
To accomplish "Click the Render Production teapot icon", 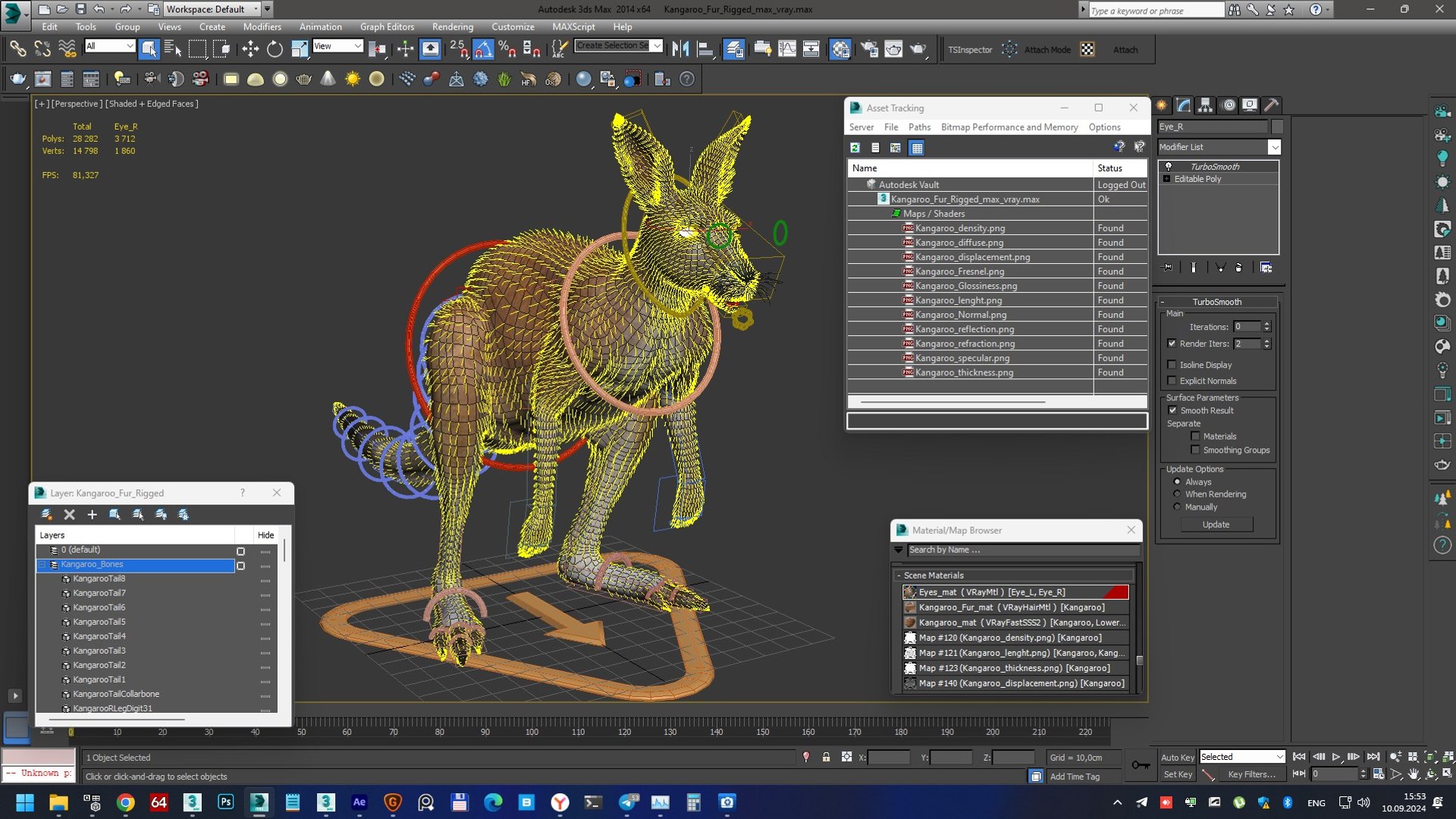I will coord(918,49).
